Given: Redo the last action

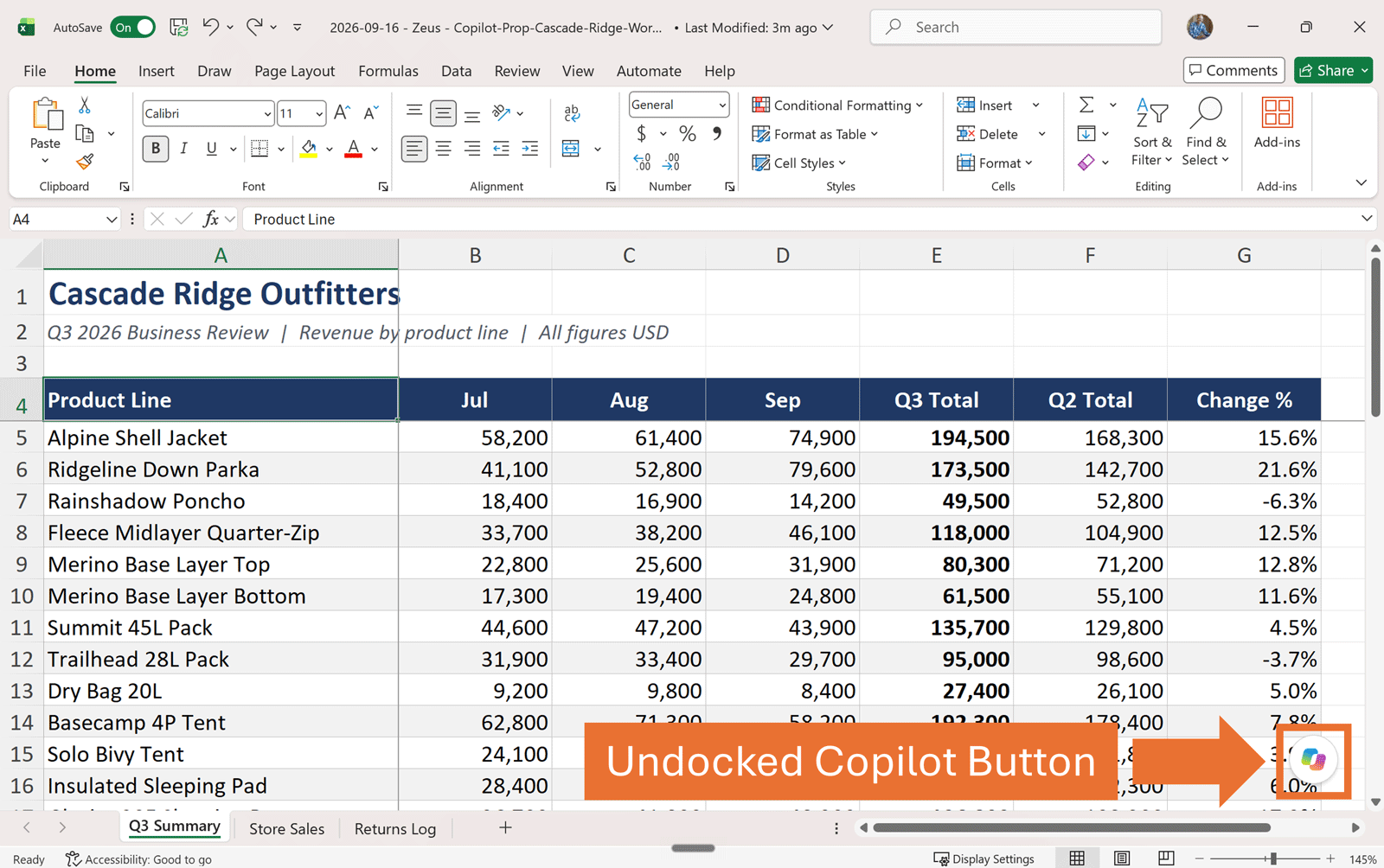Looking at the screenshot, I should coord(254,27).
